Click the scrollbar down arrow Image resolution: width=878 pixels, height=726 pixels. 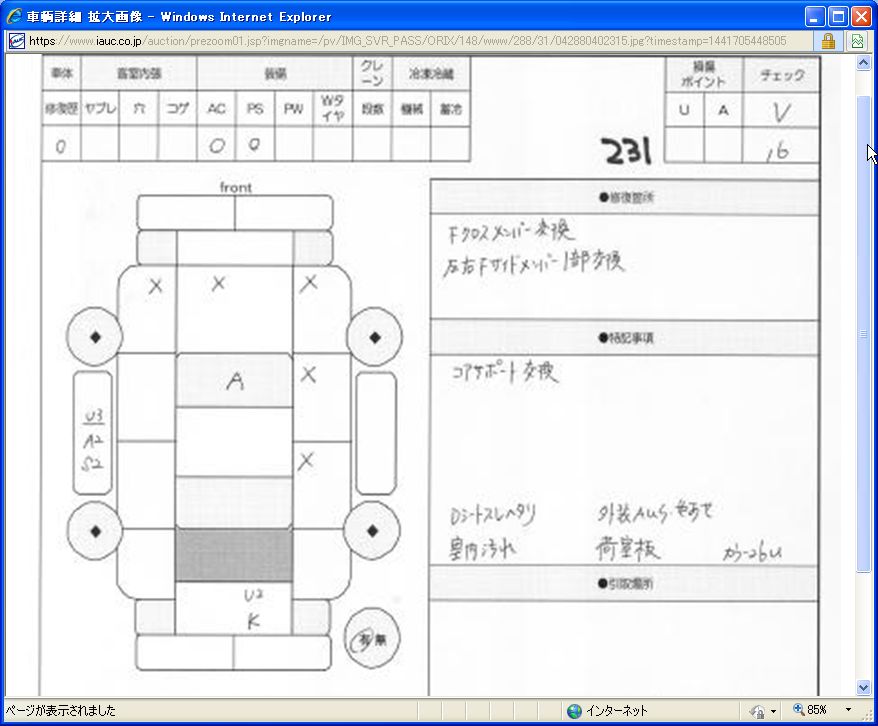pyautogui.click(x=864, y=688)
